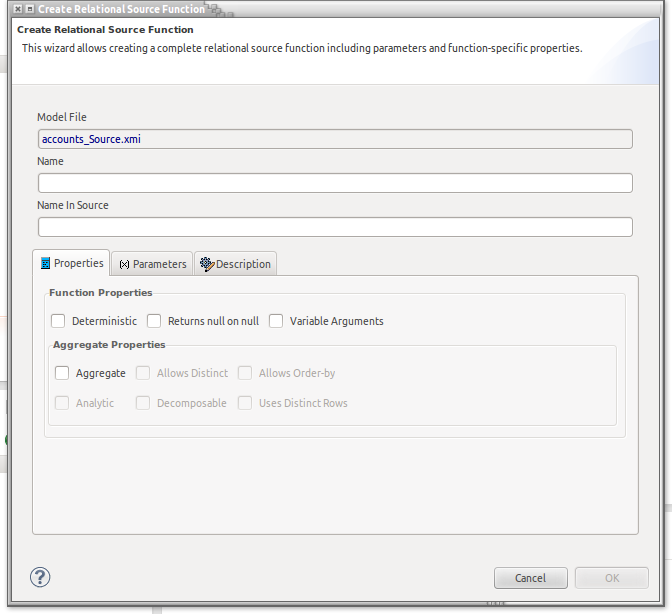Check the Variable Arguments box

click(277, 321)
